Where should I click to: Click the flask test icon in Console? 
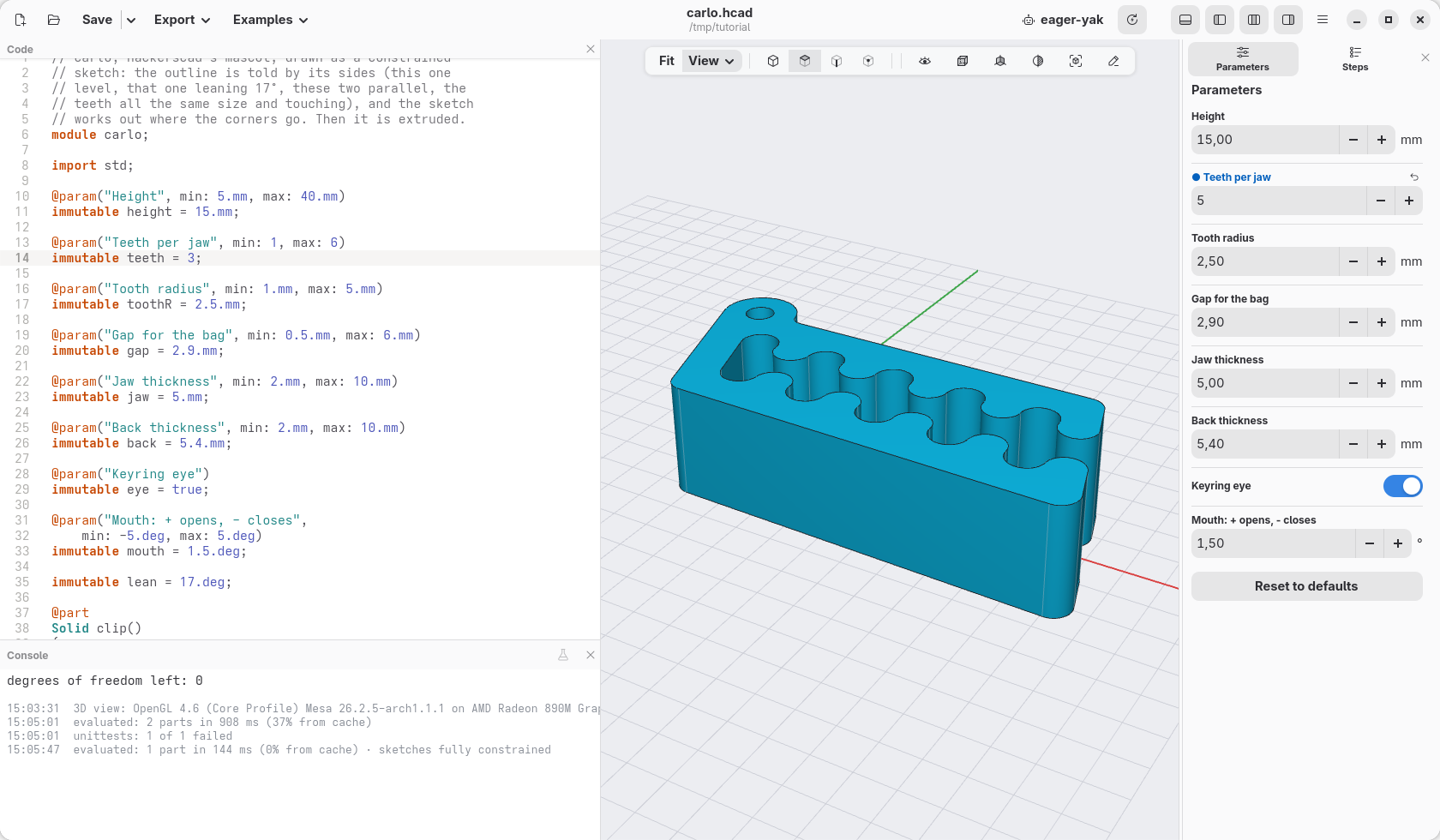click(x=563, y=655)
